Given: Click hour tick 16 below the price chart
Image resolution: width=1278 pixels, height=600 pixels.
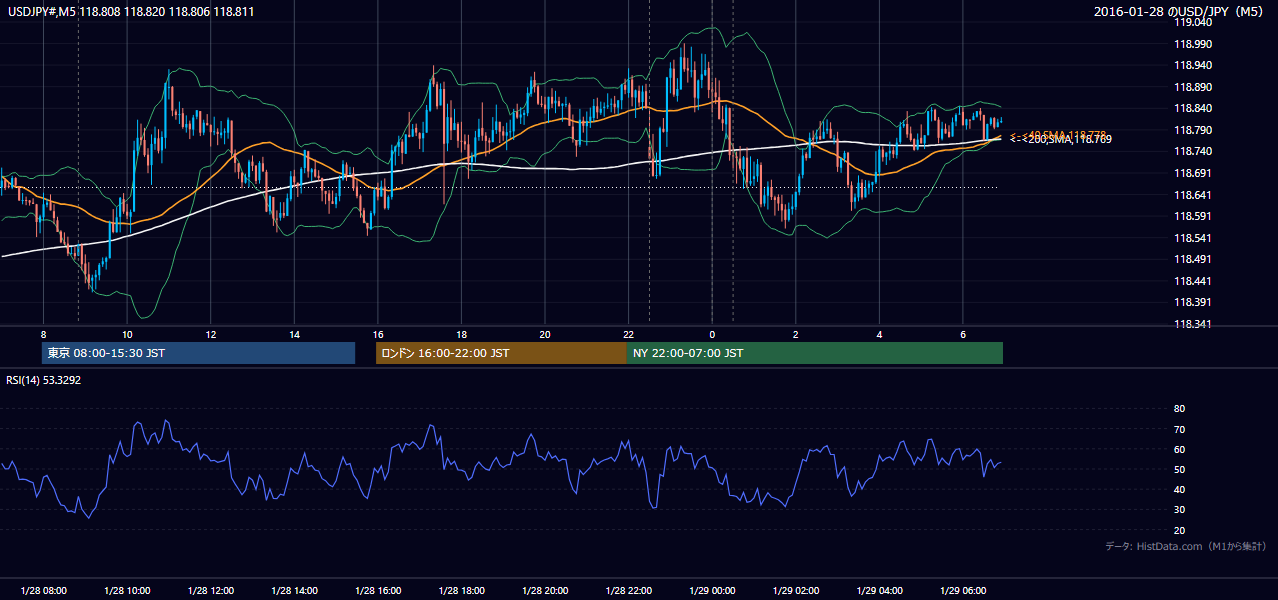Looking at the screenshot, I should [377, 334].
